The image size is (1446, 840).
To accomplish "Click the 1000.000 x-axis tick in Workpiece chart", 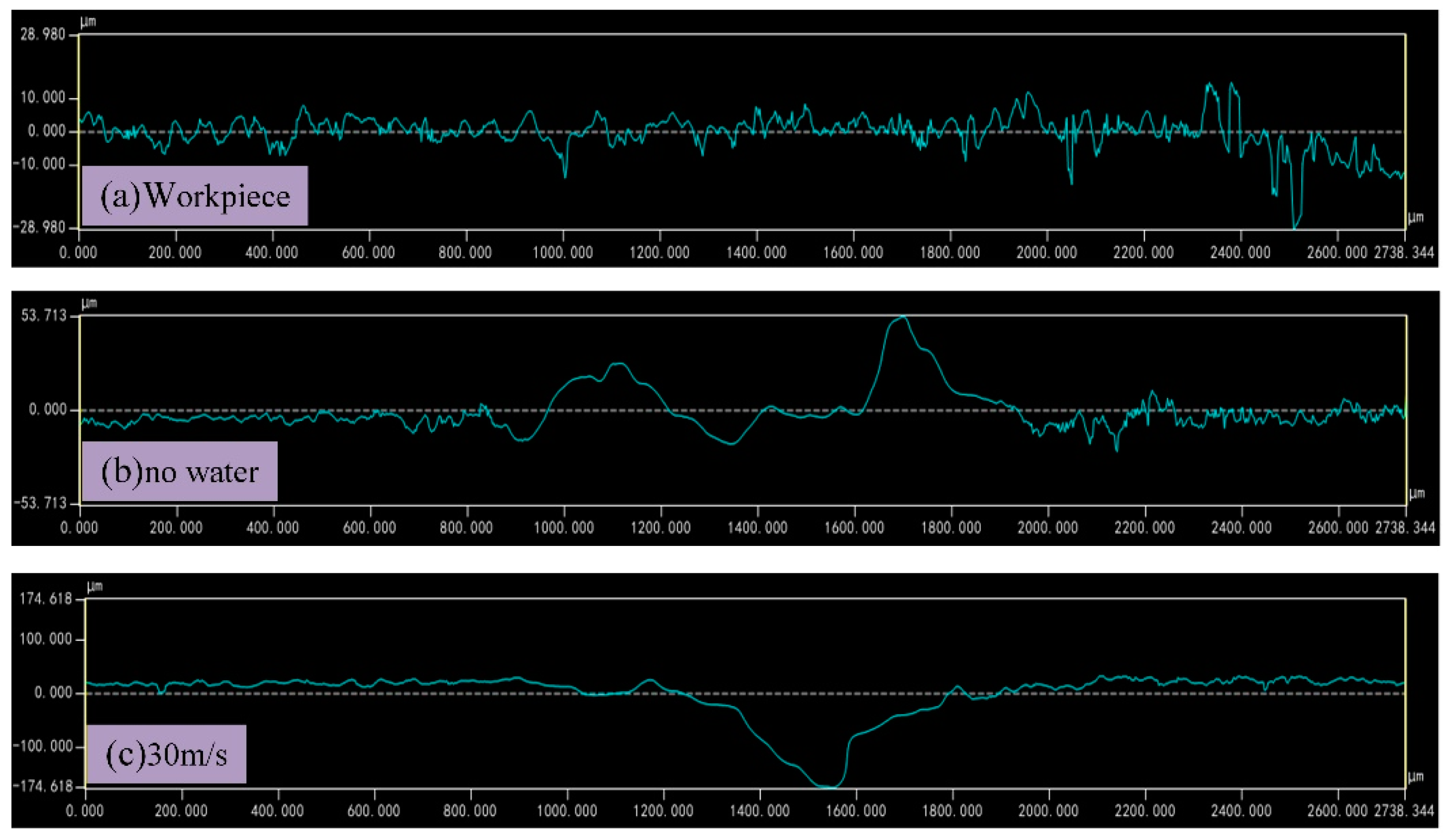I will click(562, 252).
